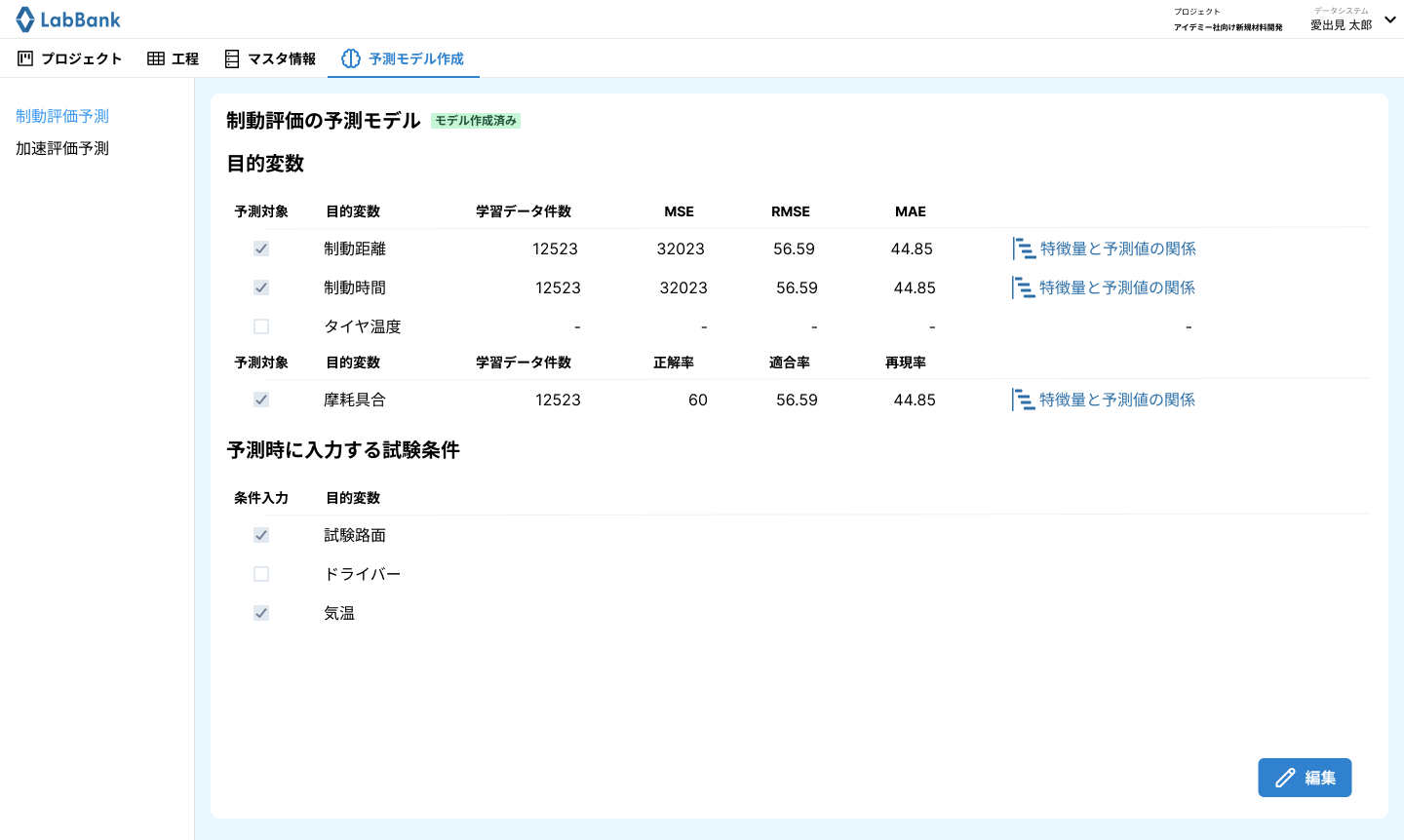This screenshot has width=1404, height=840.
Task: Select 加速評価予測 in the sidebar
Action: pos(62,148)
